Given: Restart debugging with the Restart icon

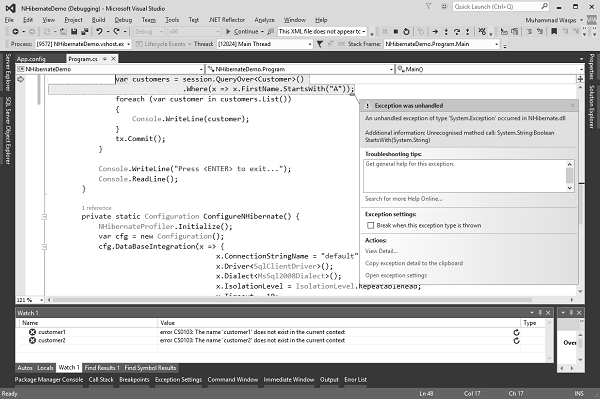Looking at the screenshot, I should tap(406, 31).
